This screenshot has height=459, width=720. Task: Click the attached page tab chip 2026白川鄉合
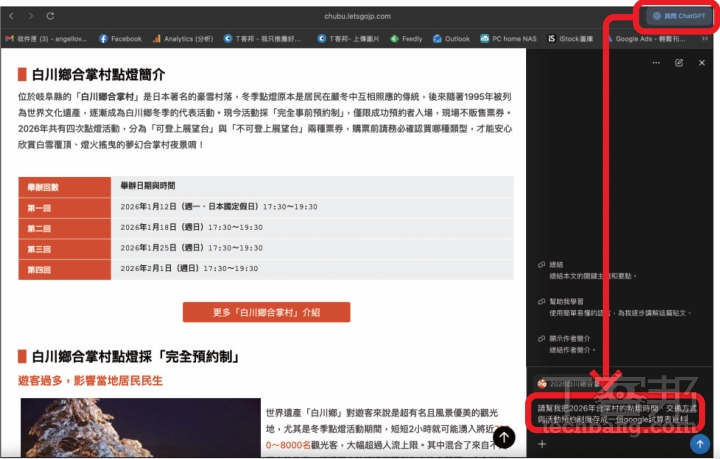click(569, 384)
